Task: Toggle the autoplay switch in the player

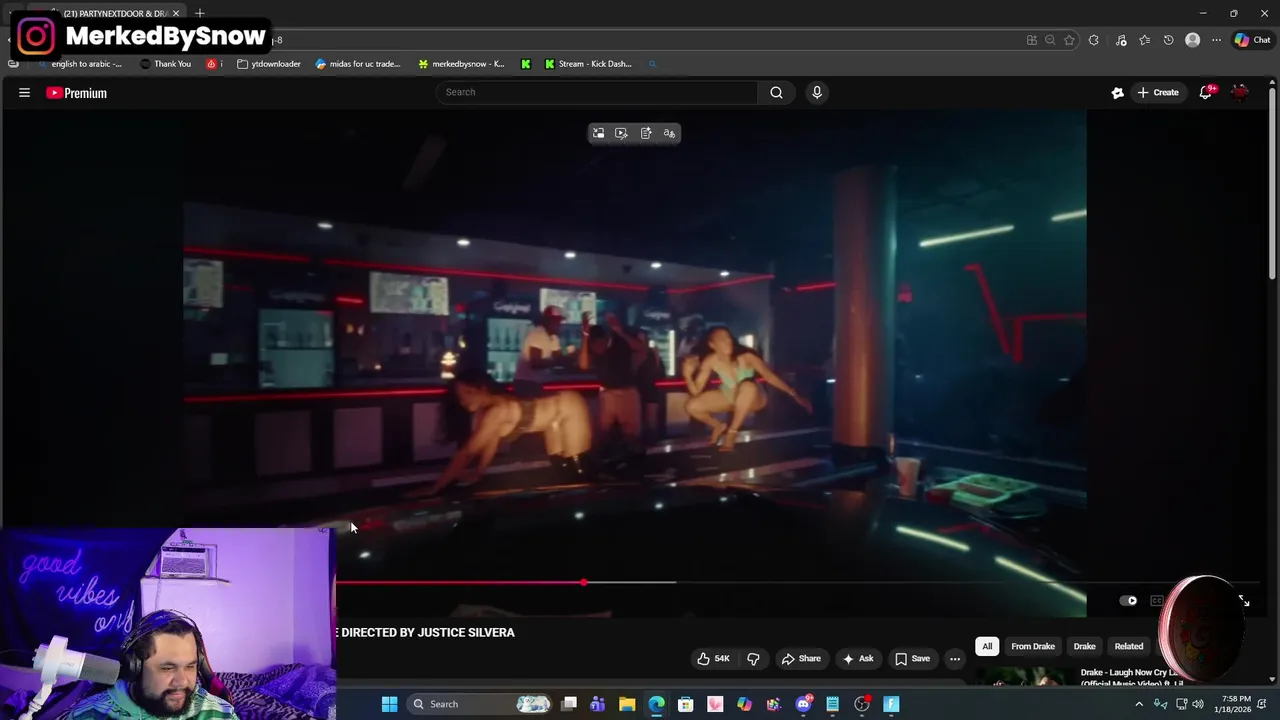Action: click(x=1128, y=601)
